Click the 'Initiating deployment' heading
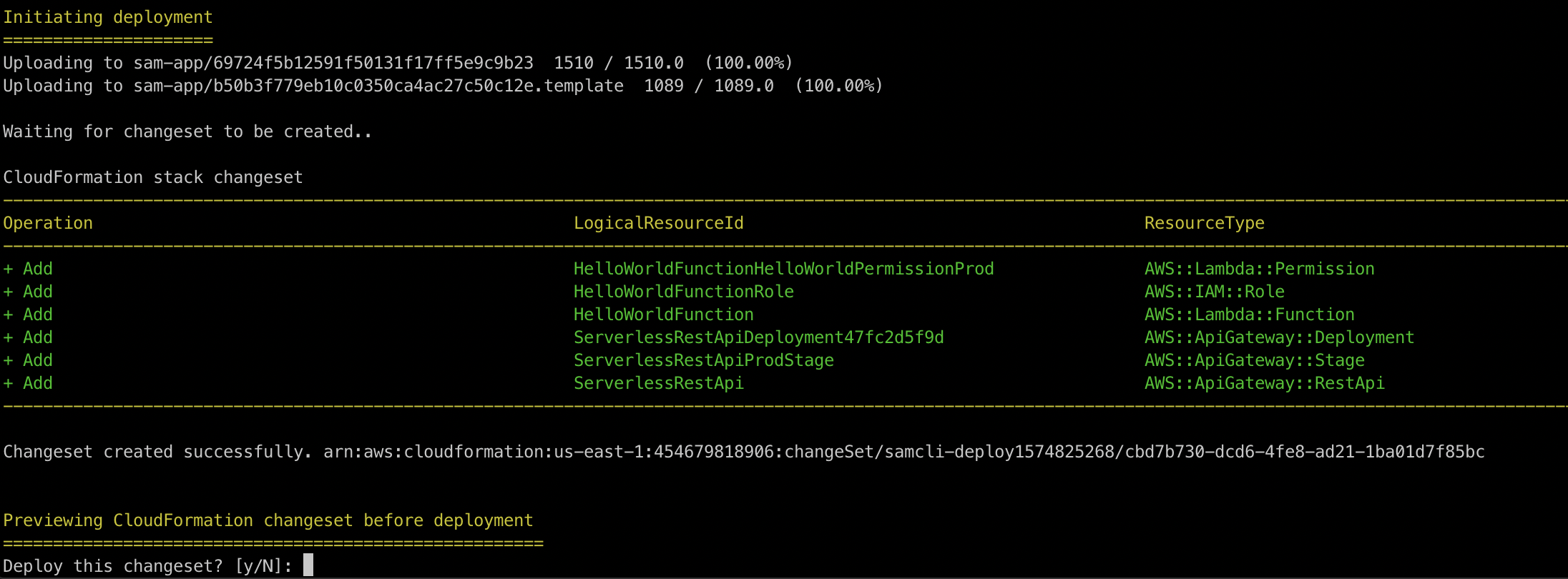The height and width of the screenshot is (579, 1568). coord(108,17)
